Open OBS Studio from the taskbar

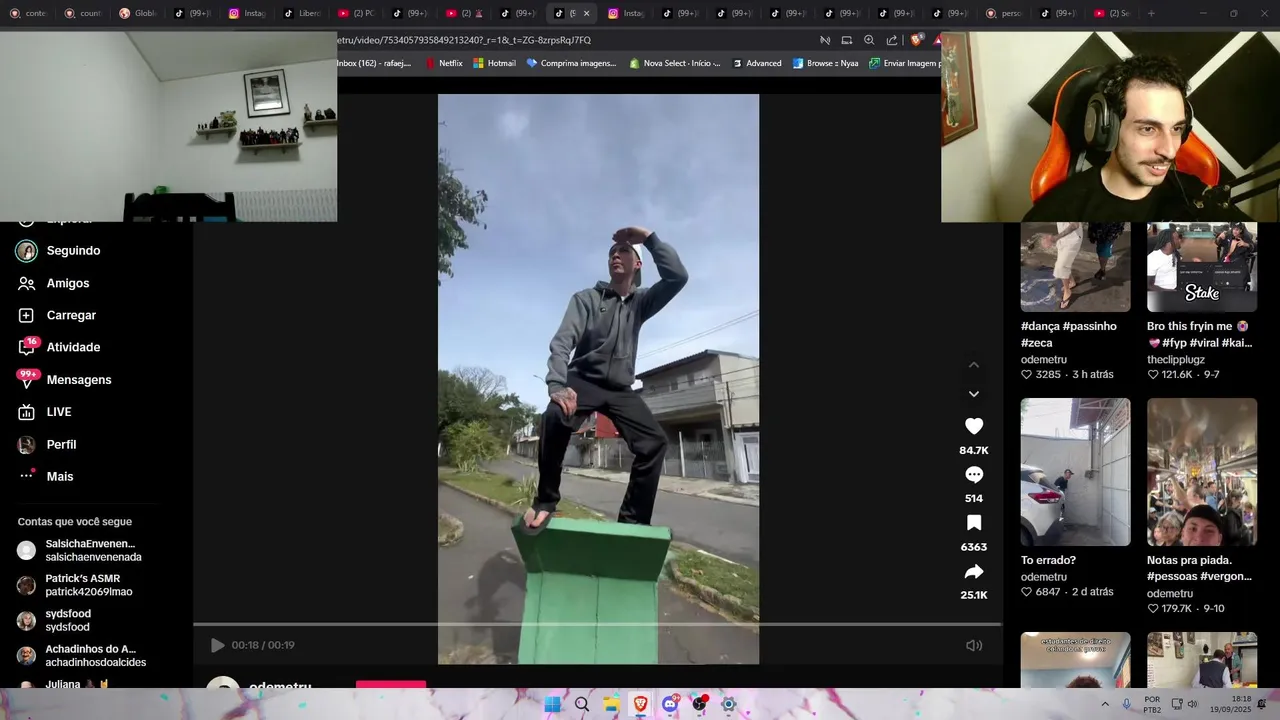point(699,704)
